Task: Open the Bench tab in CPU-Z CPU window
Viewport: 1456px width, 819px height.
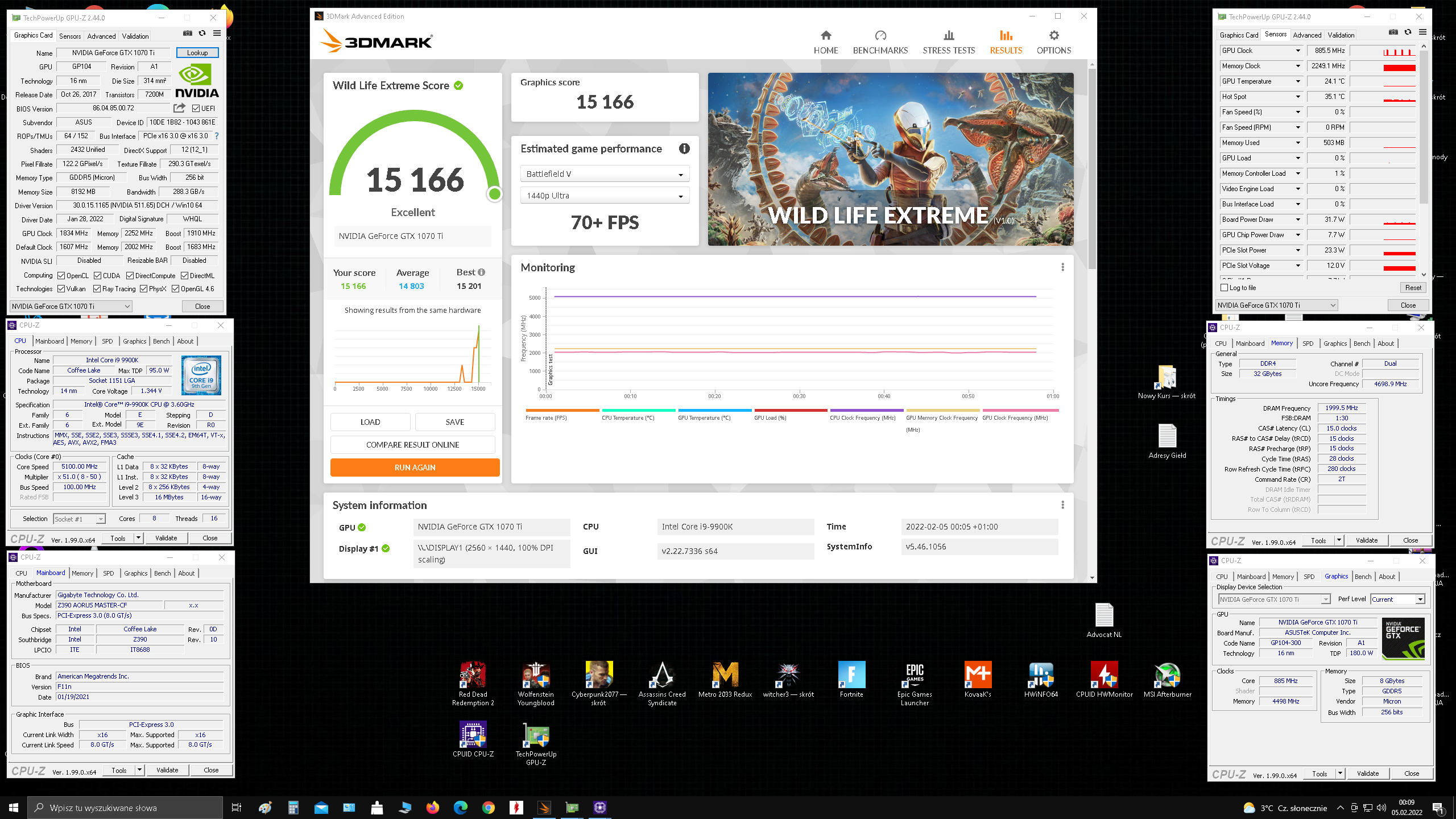Action: tap(162, 341)
